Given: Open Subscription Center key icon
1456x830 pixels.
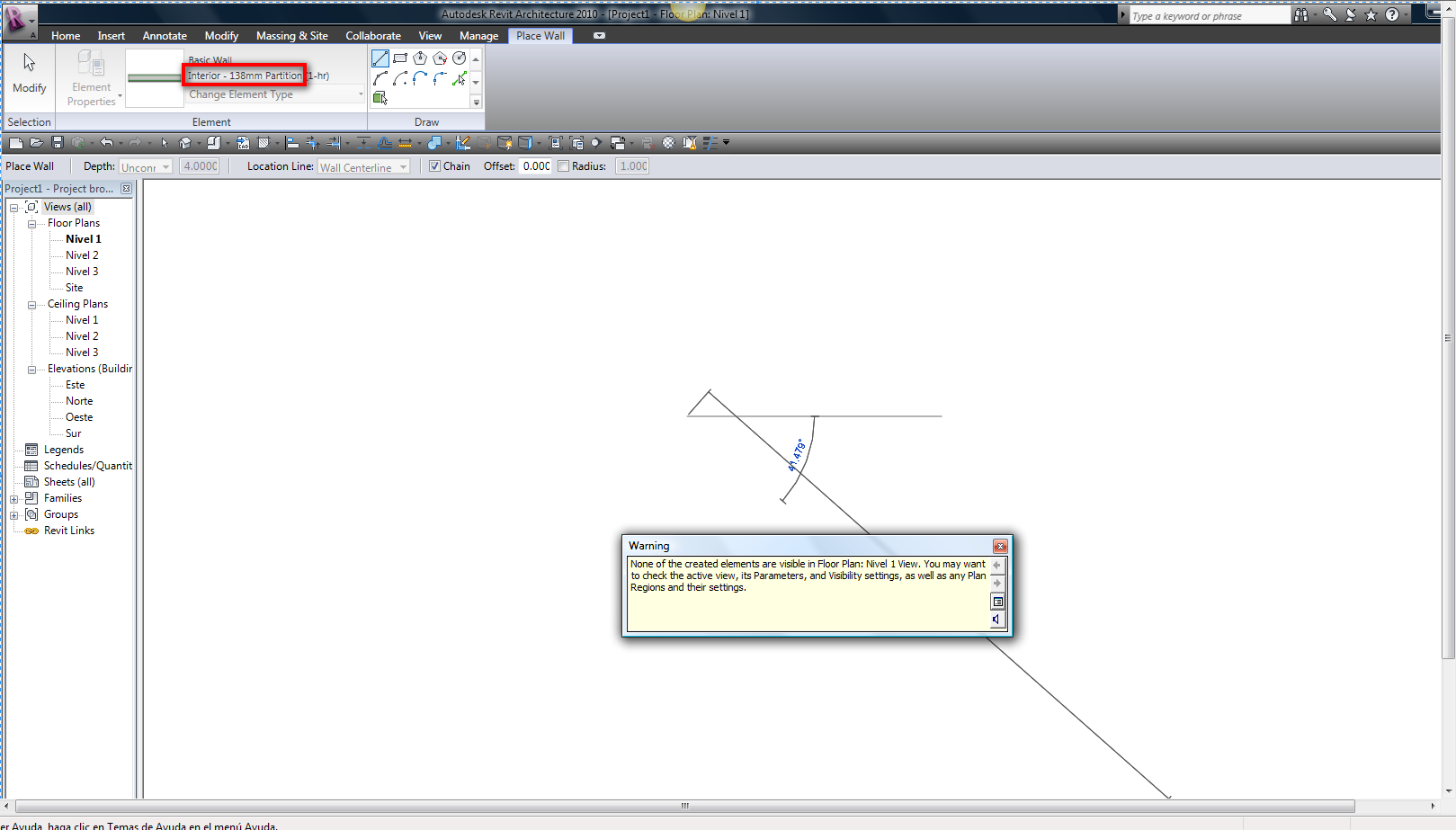Looking at the screenshot, I should pyautogui.click(x=1330, y=14).
